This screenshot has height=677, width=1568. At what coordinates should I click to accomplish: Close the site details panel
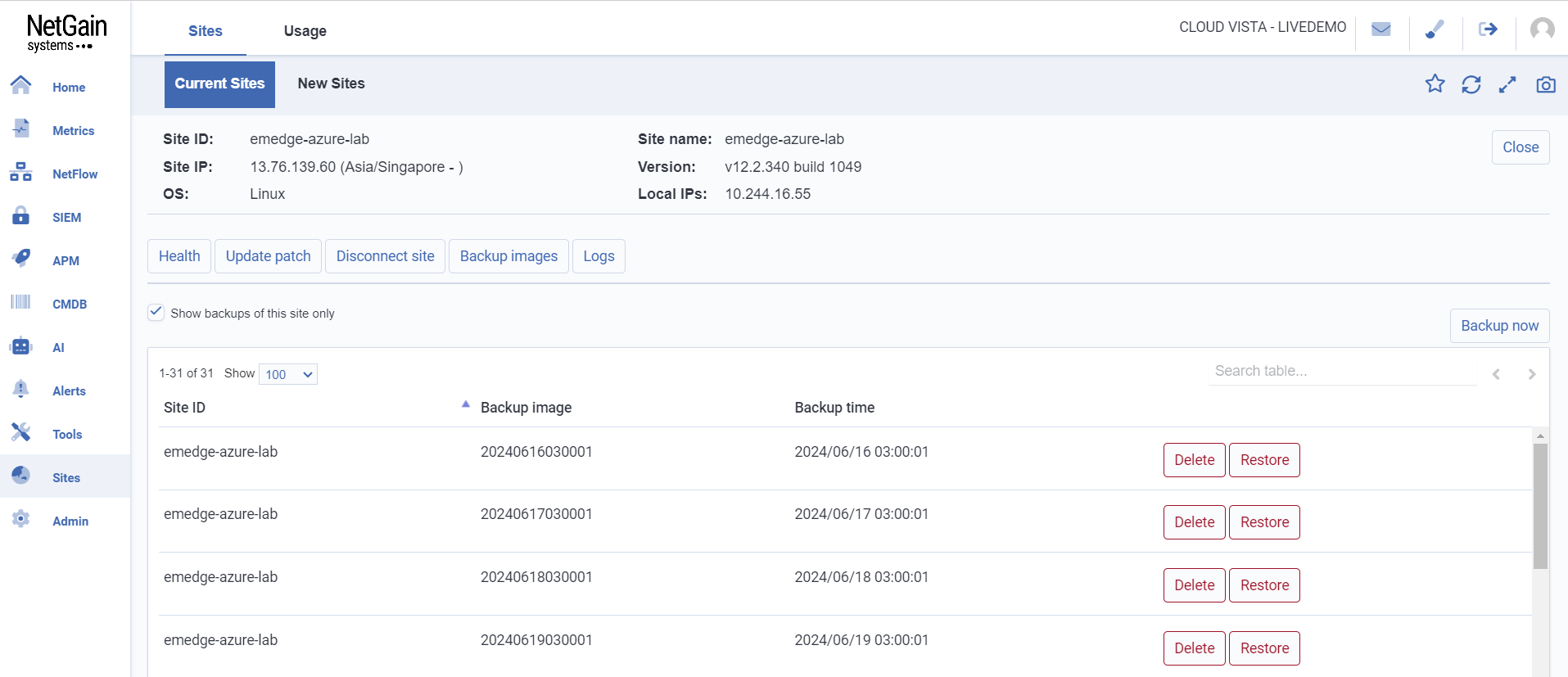[x=1521, y=147]
